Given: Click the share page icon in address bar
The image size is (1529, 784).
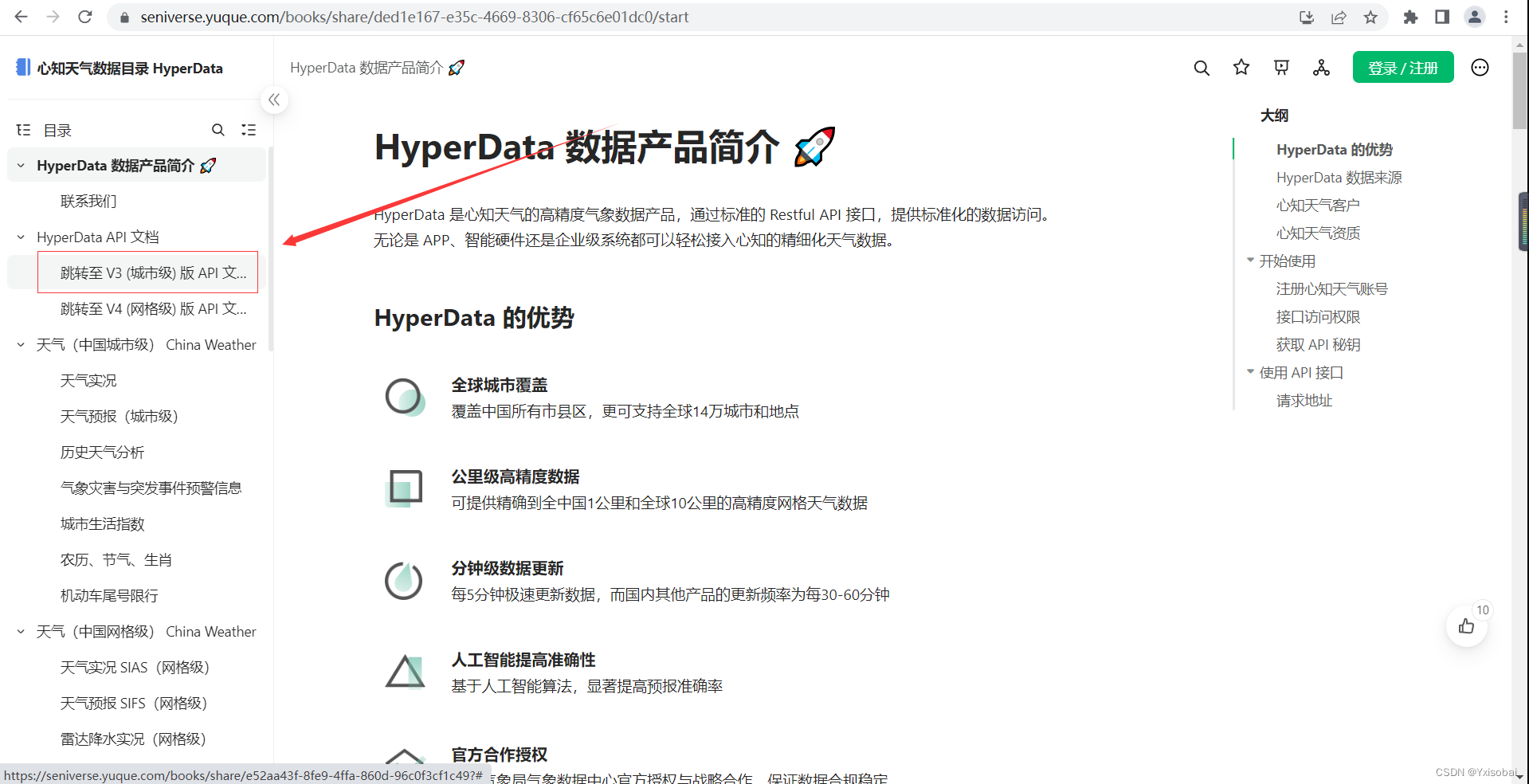Looking at the screenshot, I should (1339, 17).
